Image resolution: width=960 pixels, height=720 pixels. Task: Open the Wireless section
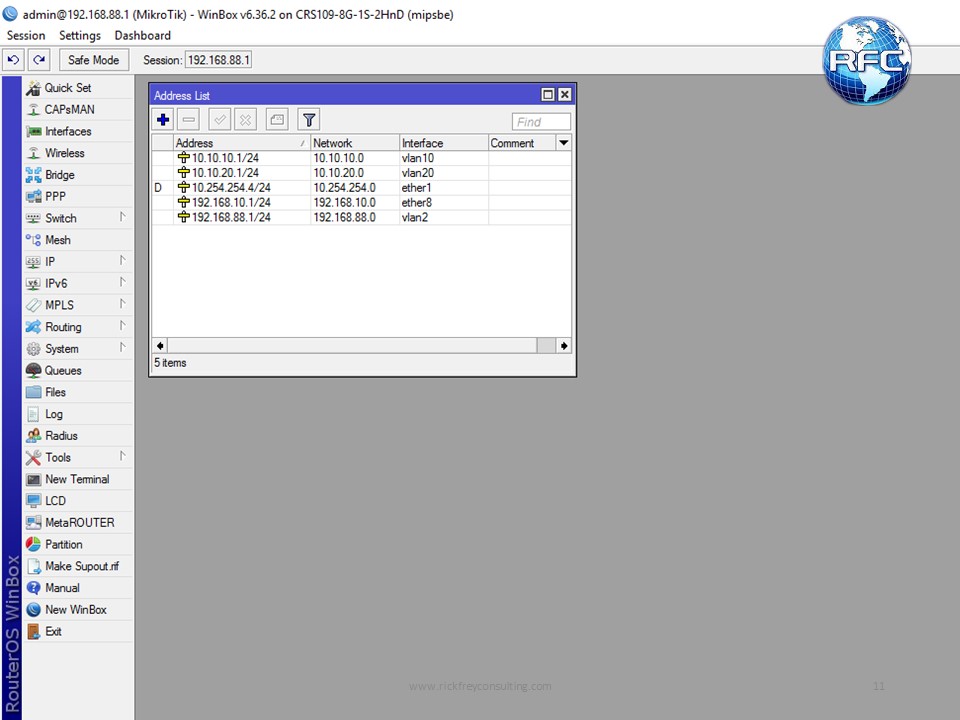click(x=78, y=153)
